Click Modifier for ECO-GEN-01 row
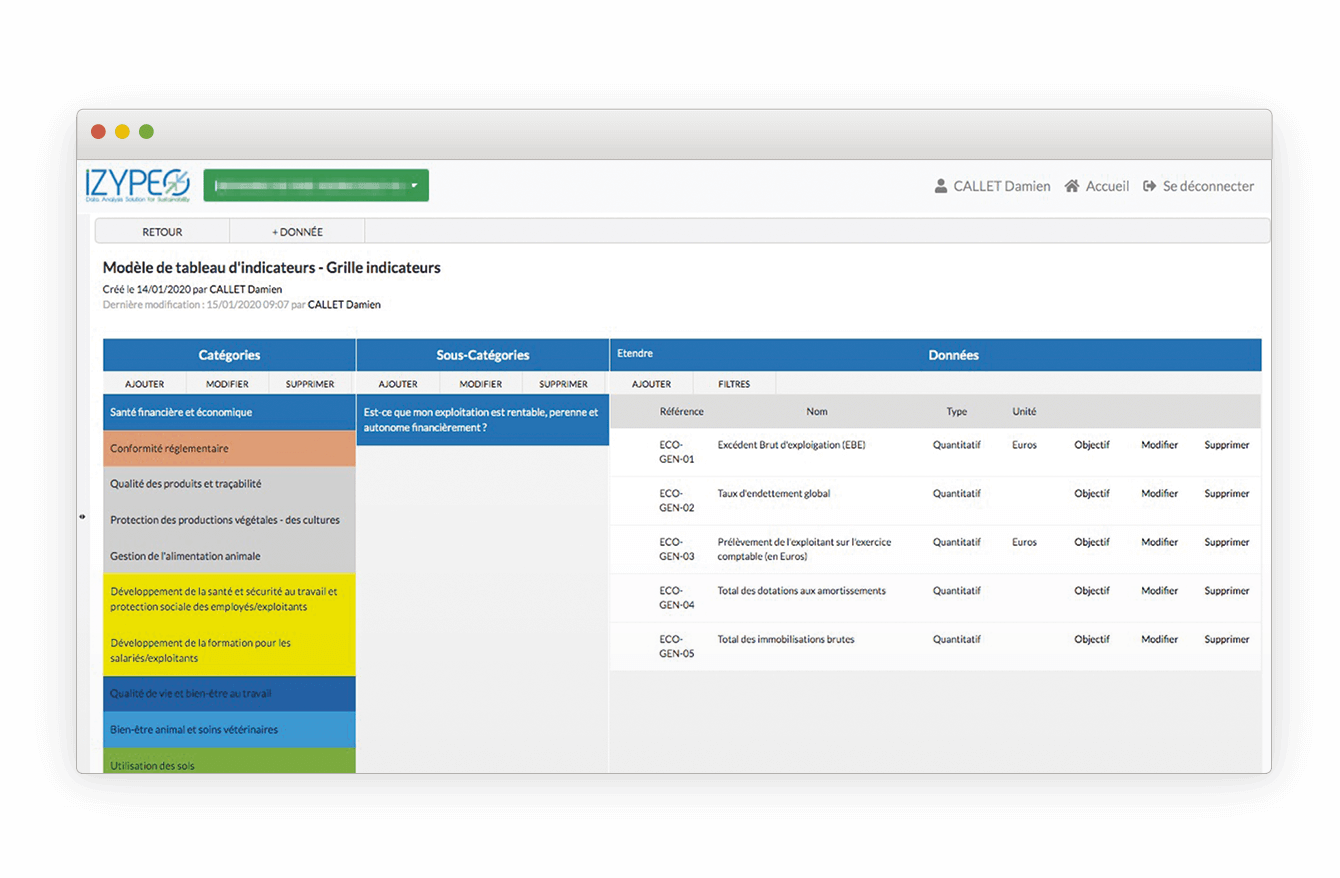The height and width of the screenshot is (878, 1340). coord(1159,445)
